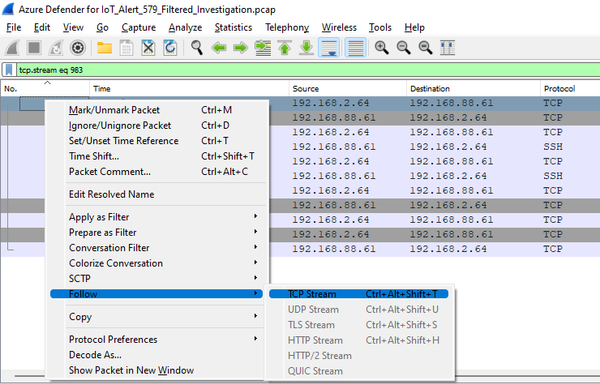
Task: Sort by the Source column header
Action: point(347,89)
